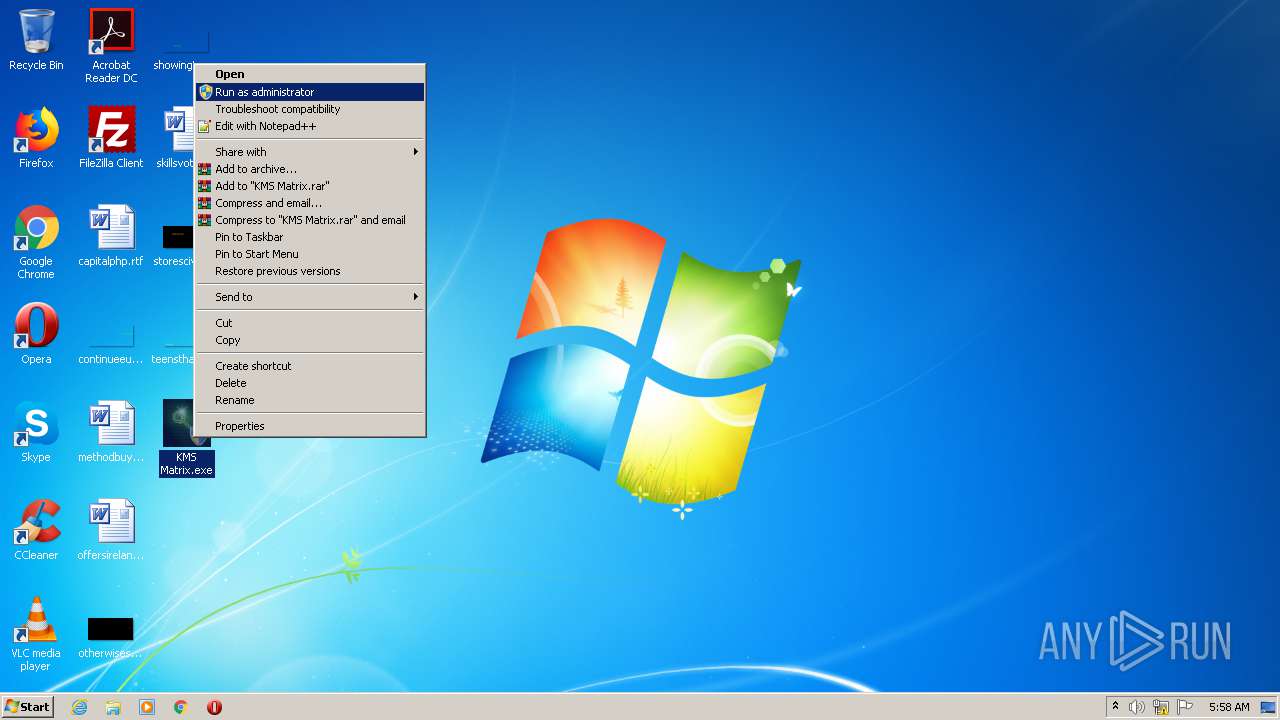Open Windows Explorer folder in taskbar
1280x720 pixels.
coord(113,707)
